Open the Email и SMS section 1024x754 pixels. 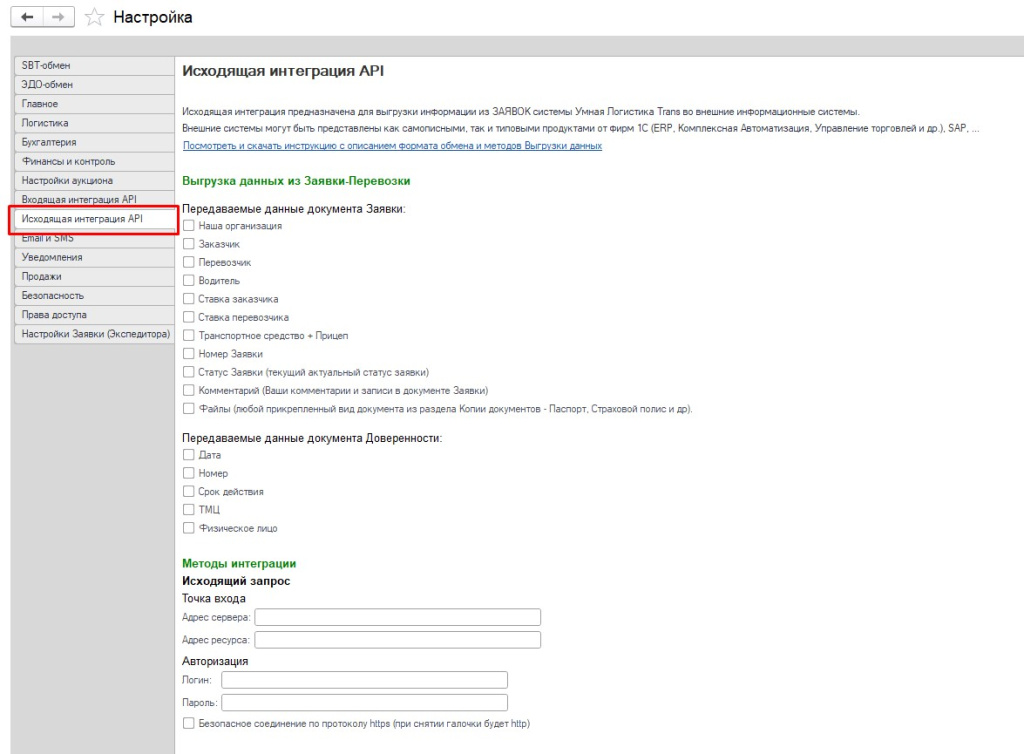[94, 239]
